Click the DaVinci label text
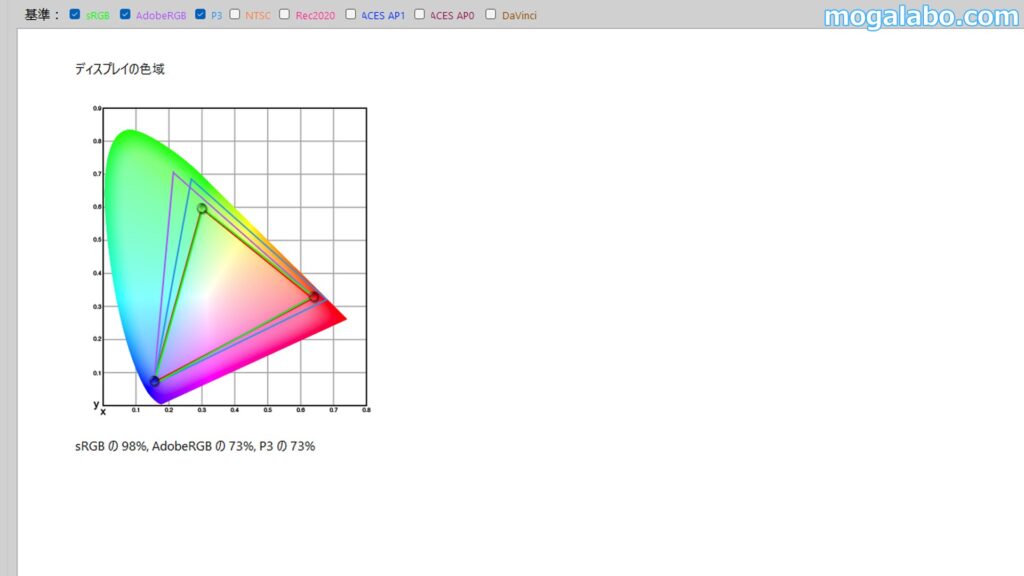 (x=519, y=16)
